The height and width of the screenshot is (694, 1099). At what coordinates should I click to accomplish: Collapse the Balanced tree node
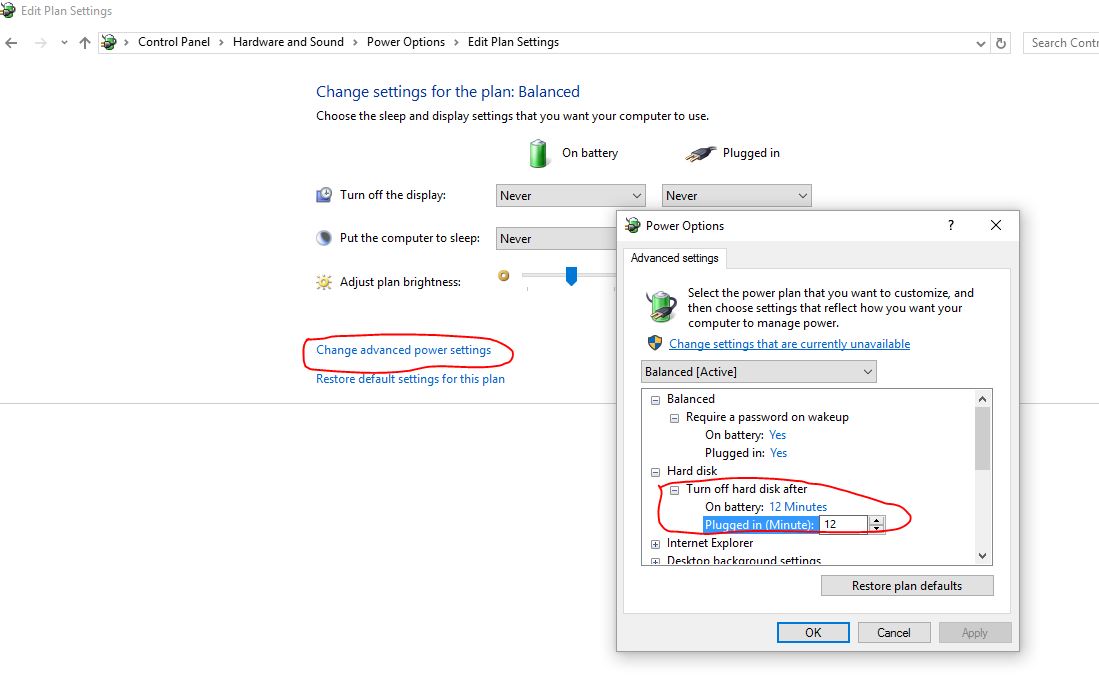[x=656, y=399]
